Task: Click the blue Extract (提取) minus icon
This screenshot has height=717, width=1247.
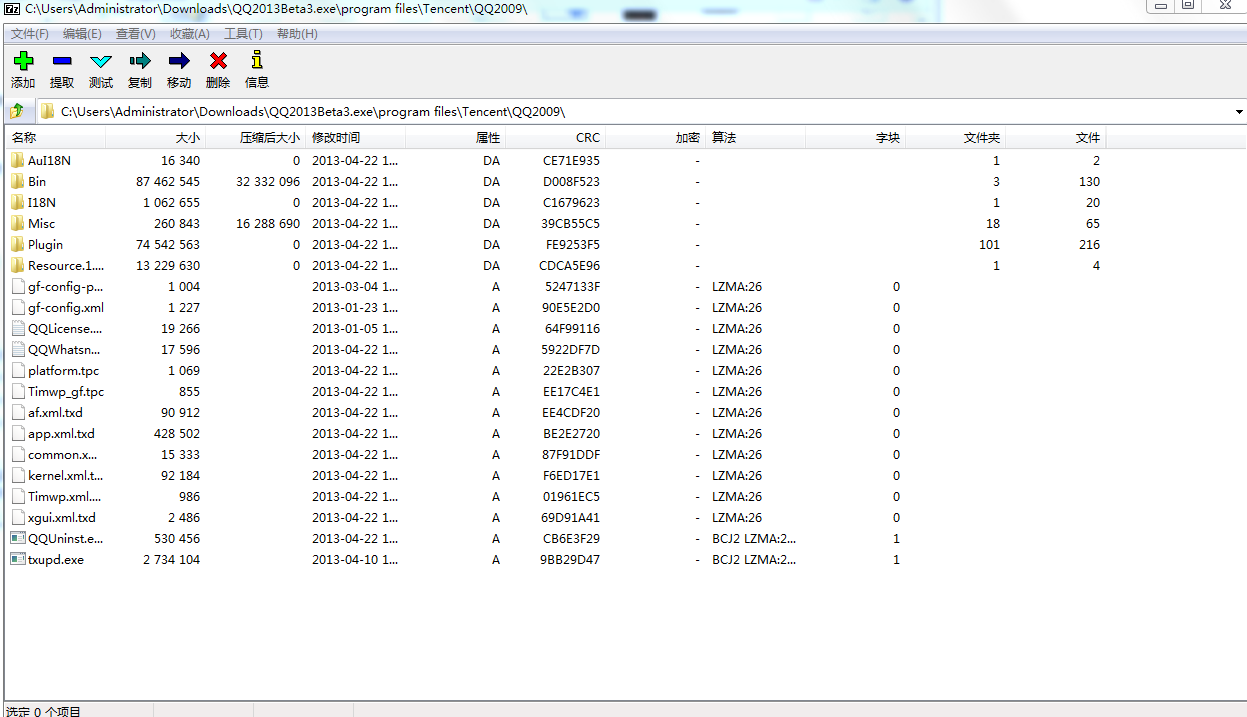Action: tap(62, 61)
